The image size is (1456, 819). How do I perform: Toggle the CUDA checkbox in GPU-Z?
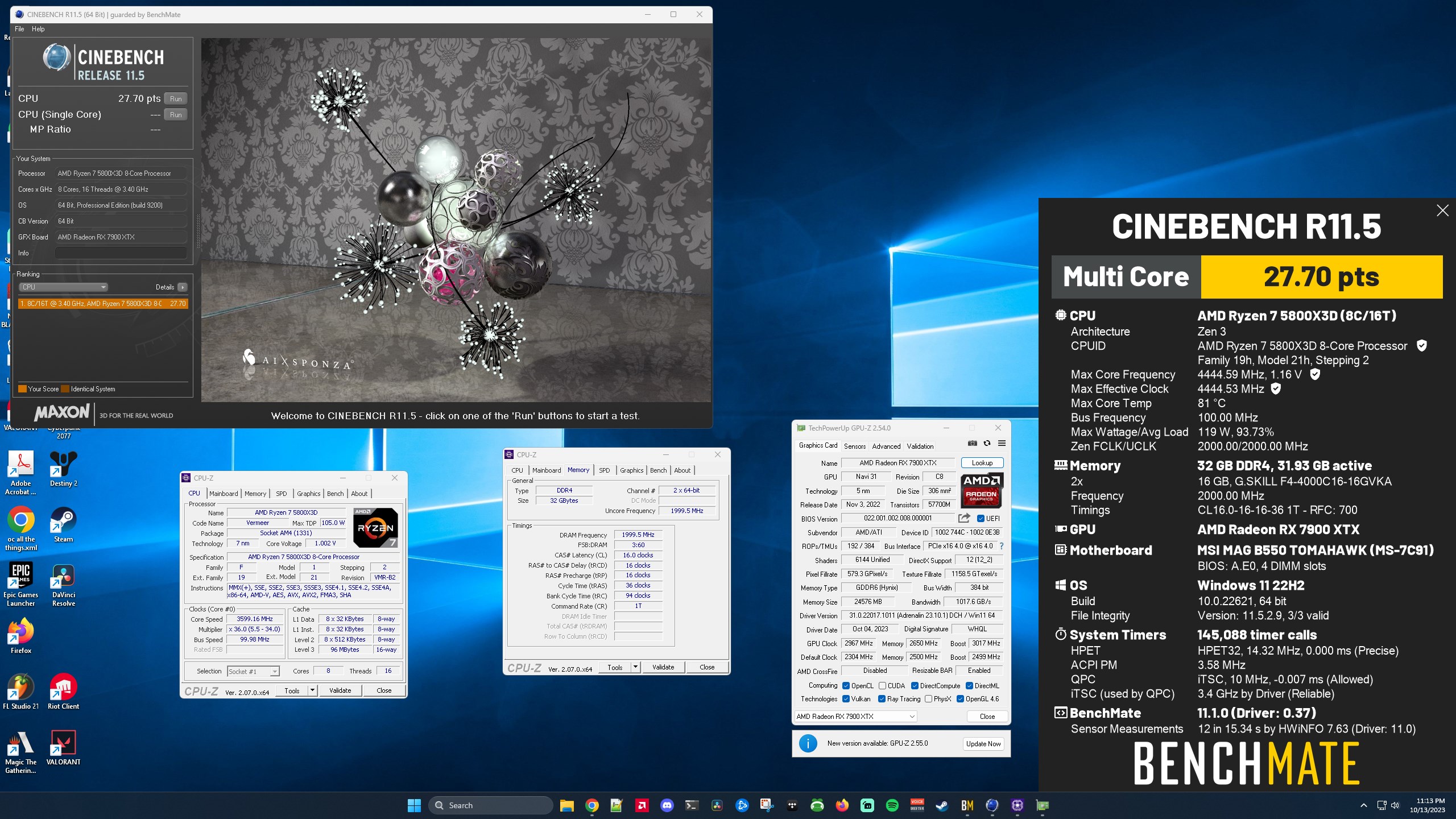coord(882,685)
